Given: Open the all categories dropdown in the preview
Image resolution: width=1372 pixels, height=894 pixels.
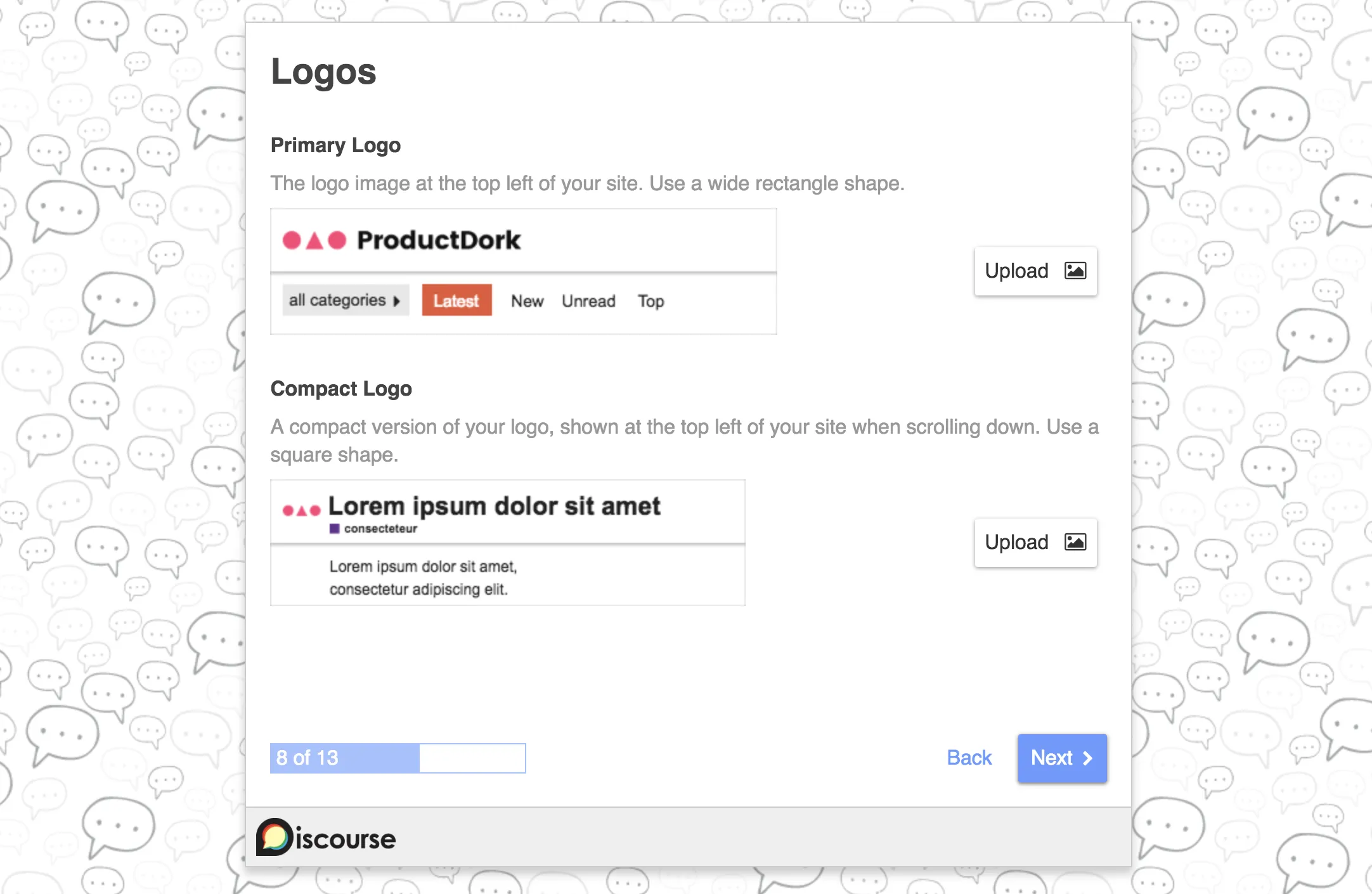Looking at the screenshot, I should click(x=346, y=300).
